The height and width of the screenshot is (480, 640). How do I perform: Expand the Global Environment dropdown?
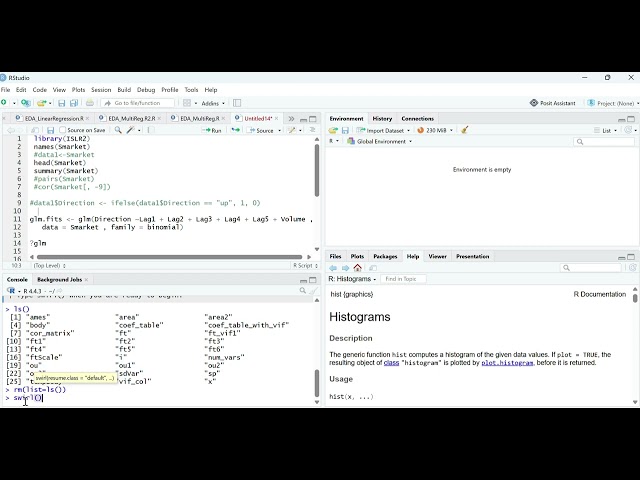379,141
